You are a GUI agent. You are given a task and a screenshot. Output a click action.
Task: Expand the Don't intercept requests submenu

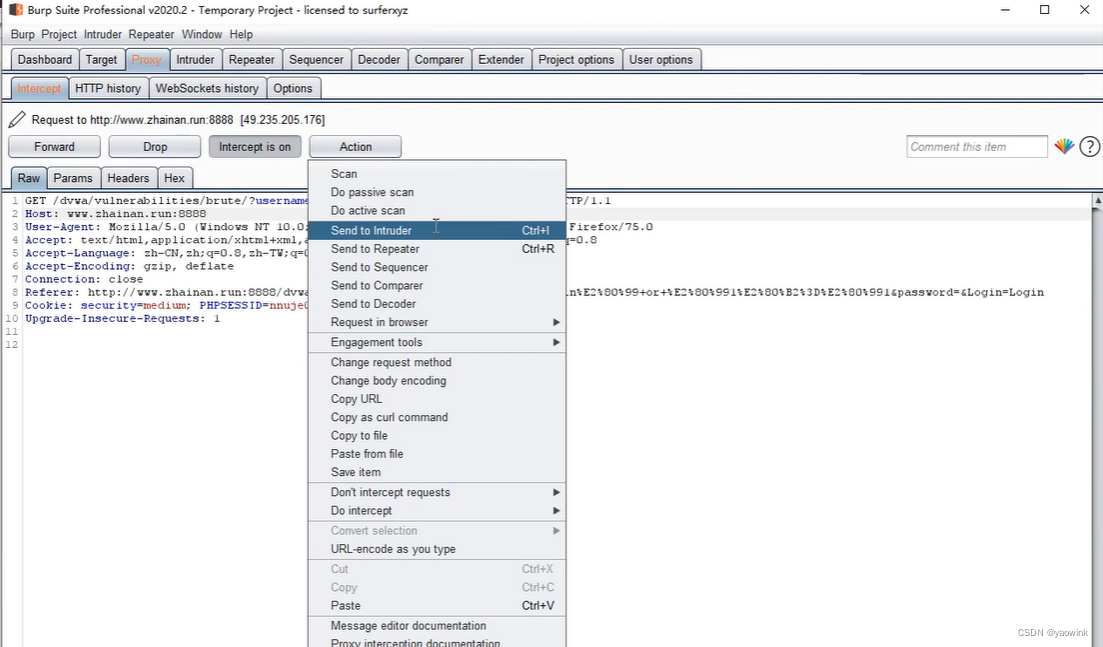point(437,492)
